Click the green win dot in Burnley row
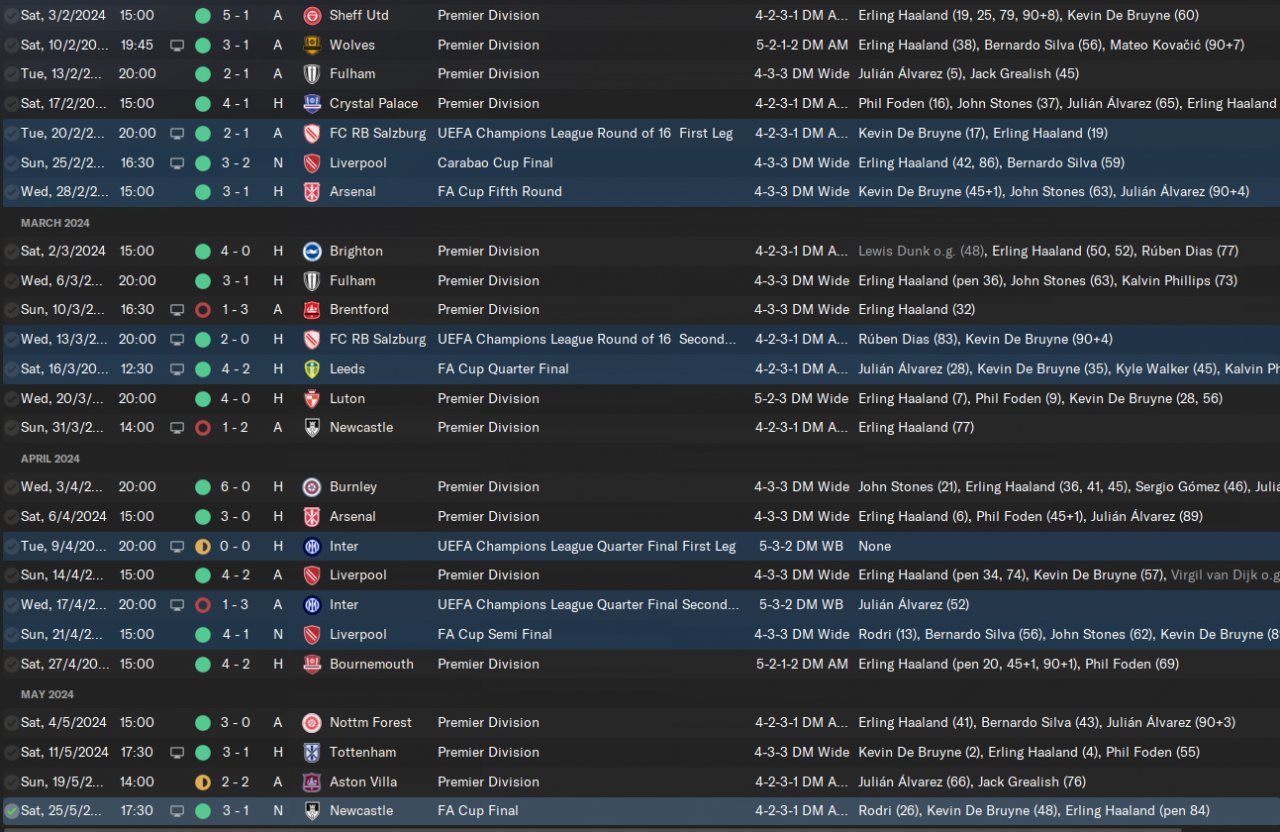Viewport: 1280px width, 832px height. click(x=203, y=487)
